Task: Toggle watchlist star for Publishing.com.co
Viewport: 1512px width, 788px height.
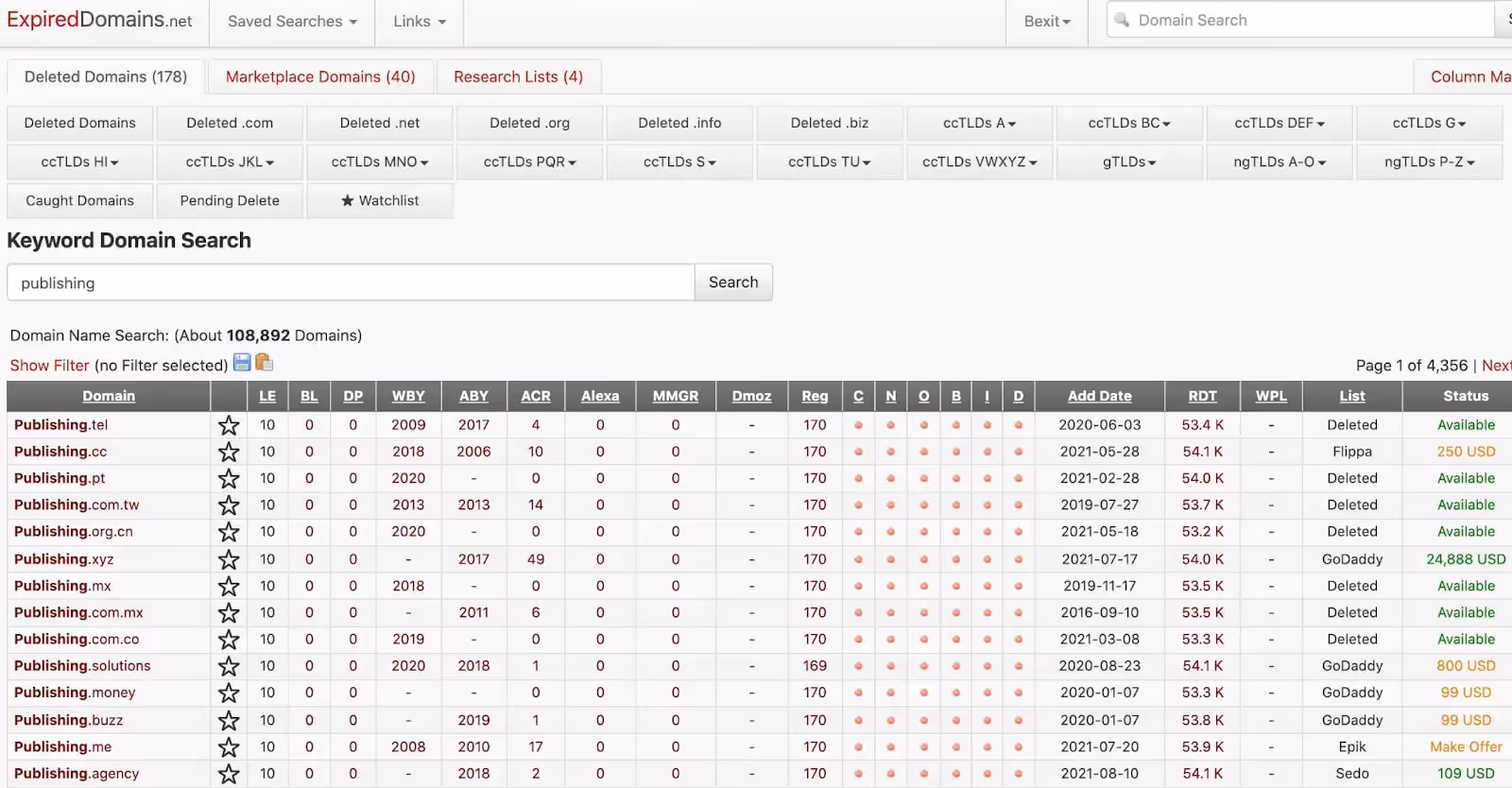Action: pyautogui.click(x=229, y=640)
